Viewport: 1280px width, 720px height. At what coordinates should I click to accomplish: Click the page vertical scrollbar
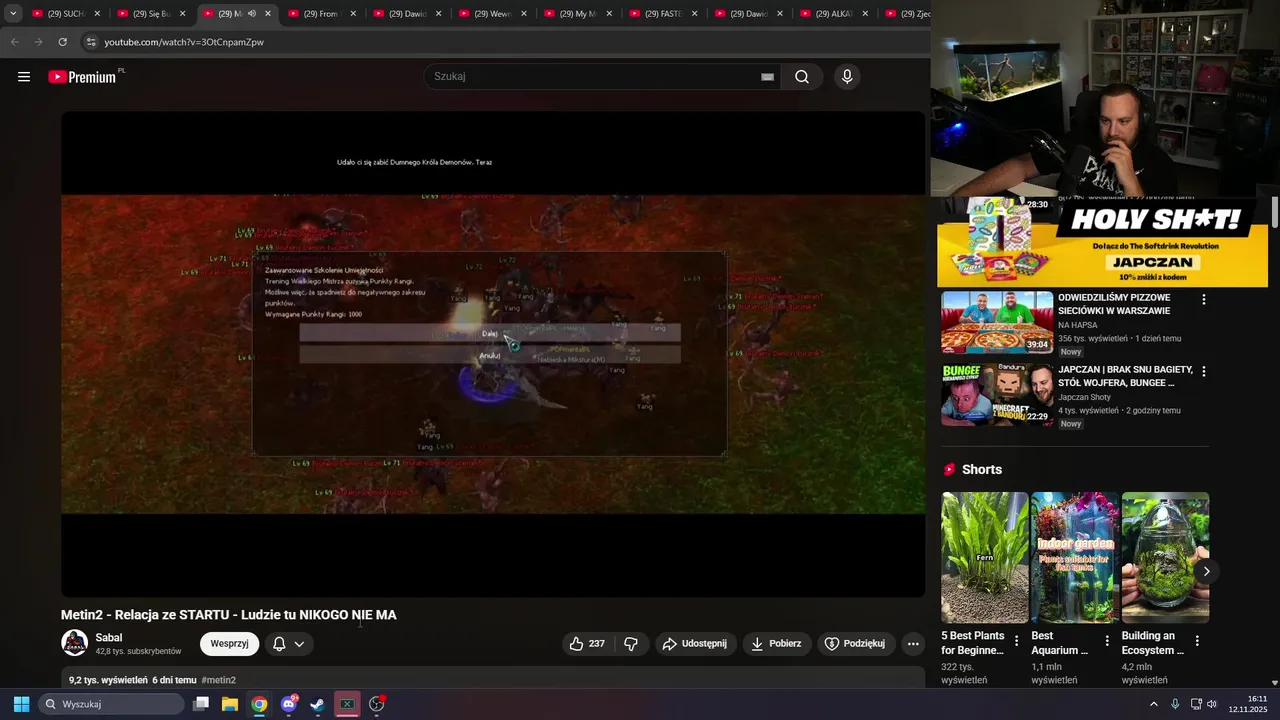(1275, 212)
